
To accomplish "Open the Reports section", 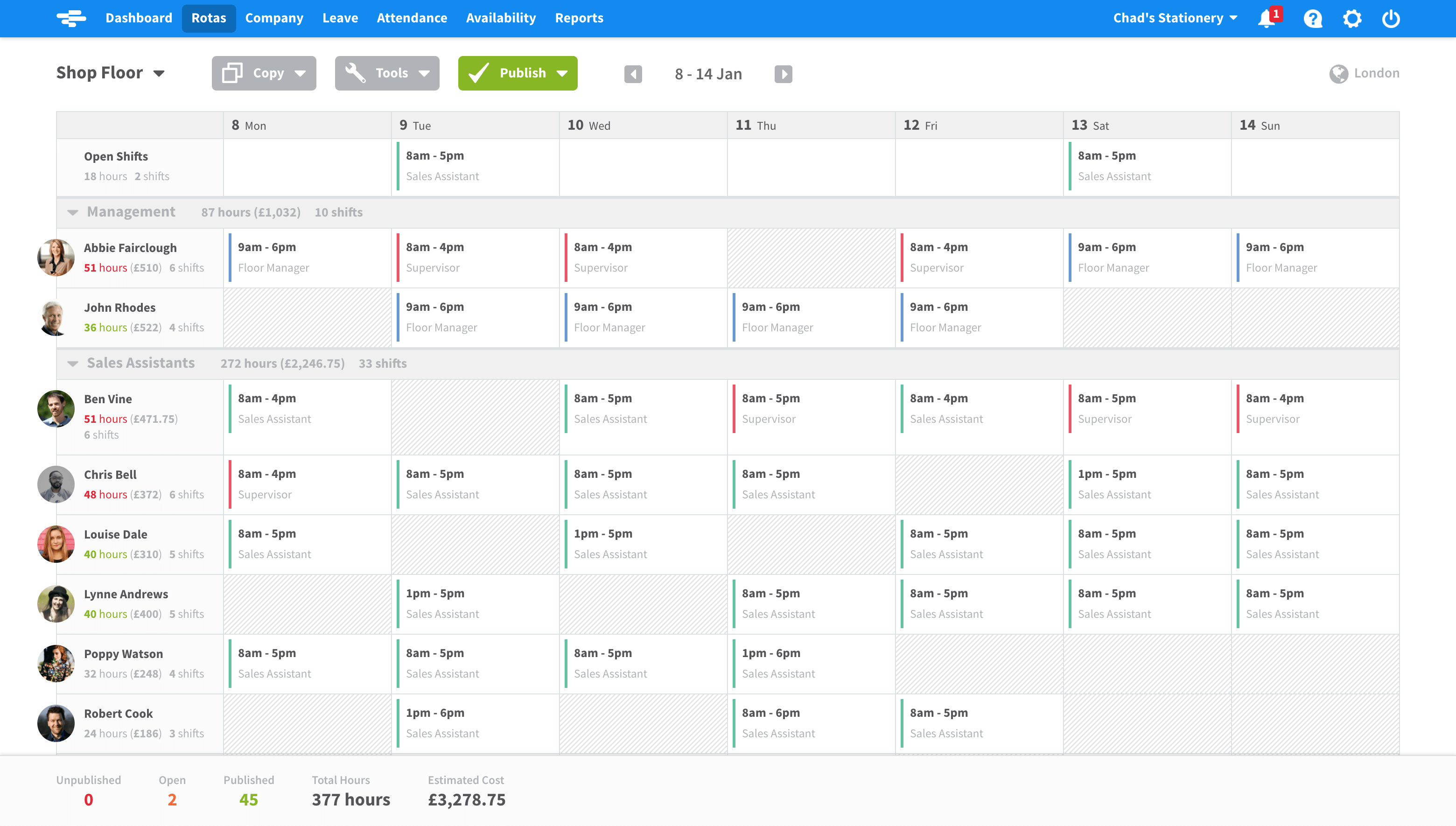I will coord(579,18).
